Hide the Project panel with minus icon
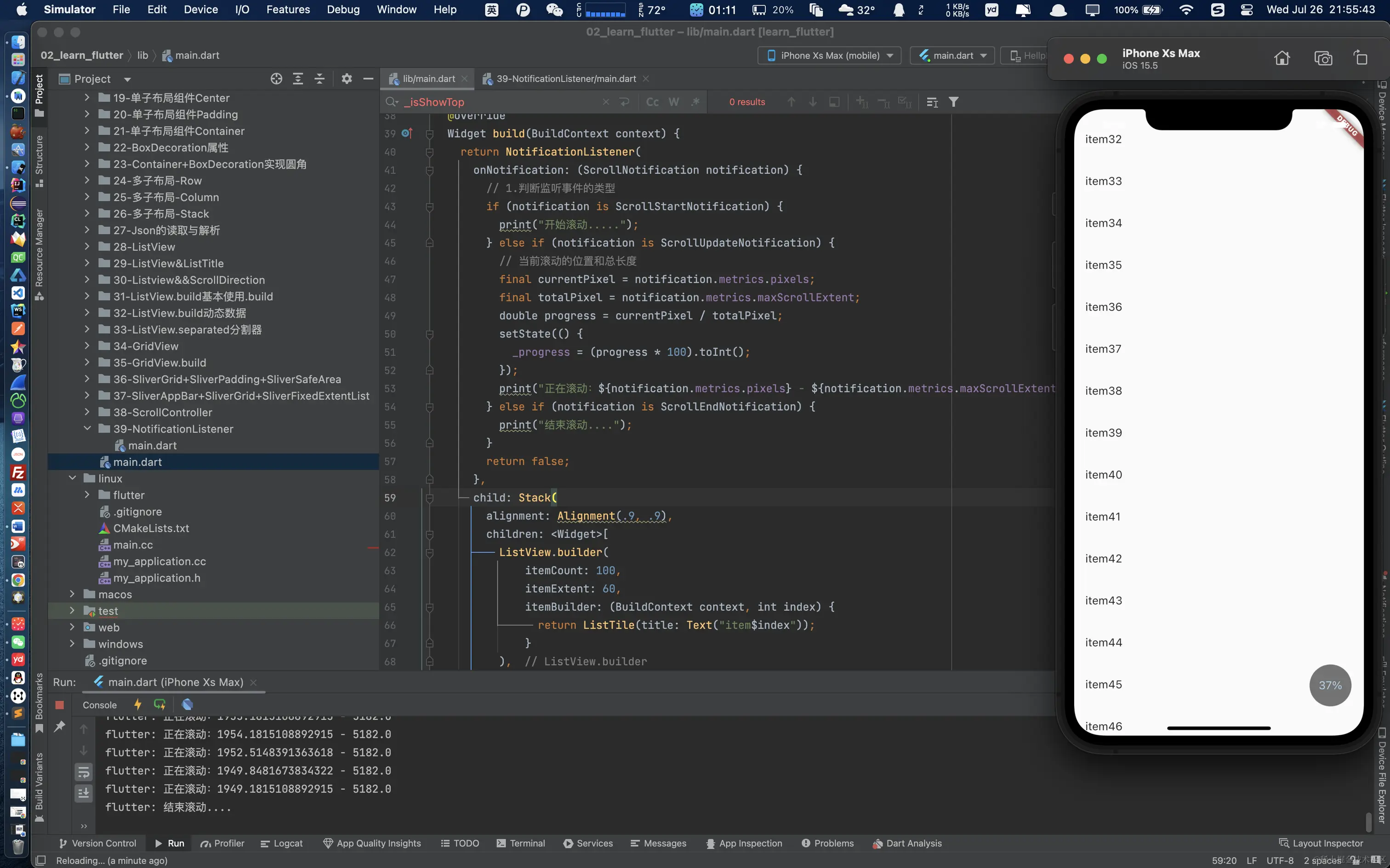This screenshot has width=1390, height=868. point(368,79)
